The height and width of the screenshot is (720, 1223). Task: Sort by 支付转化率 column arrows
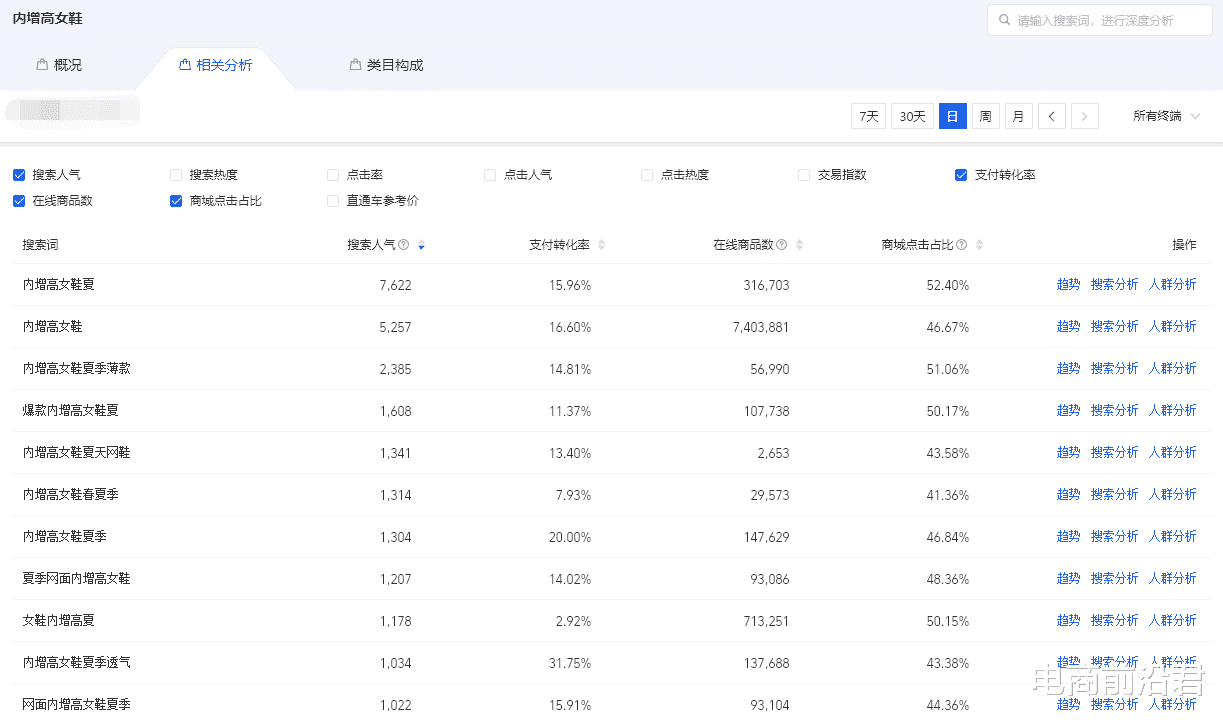click(601, 245)
